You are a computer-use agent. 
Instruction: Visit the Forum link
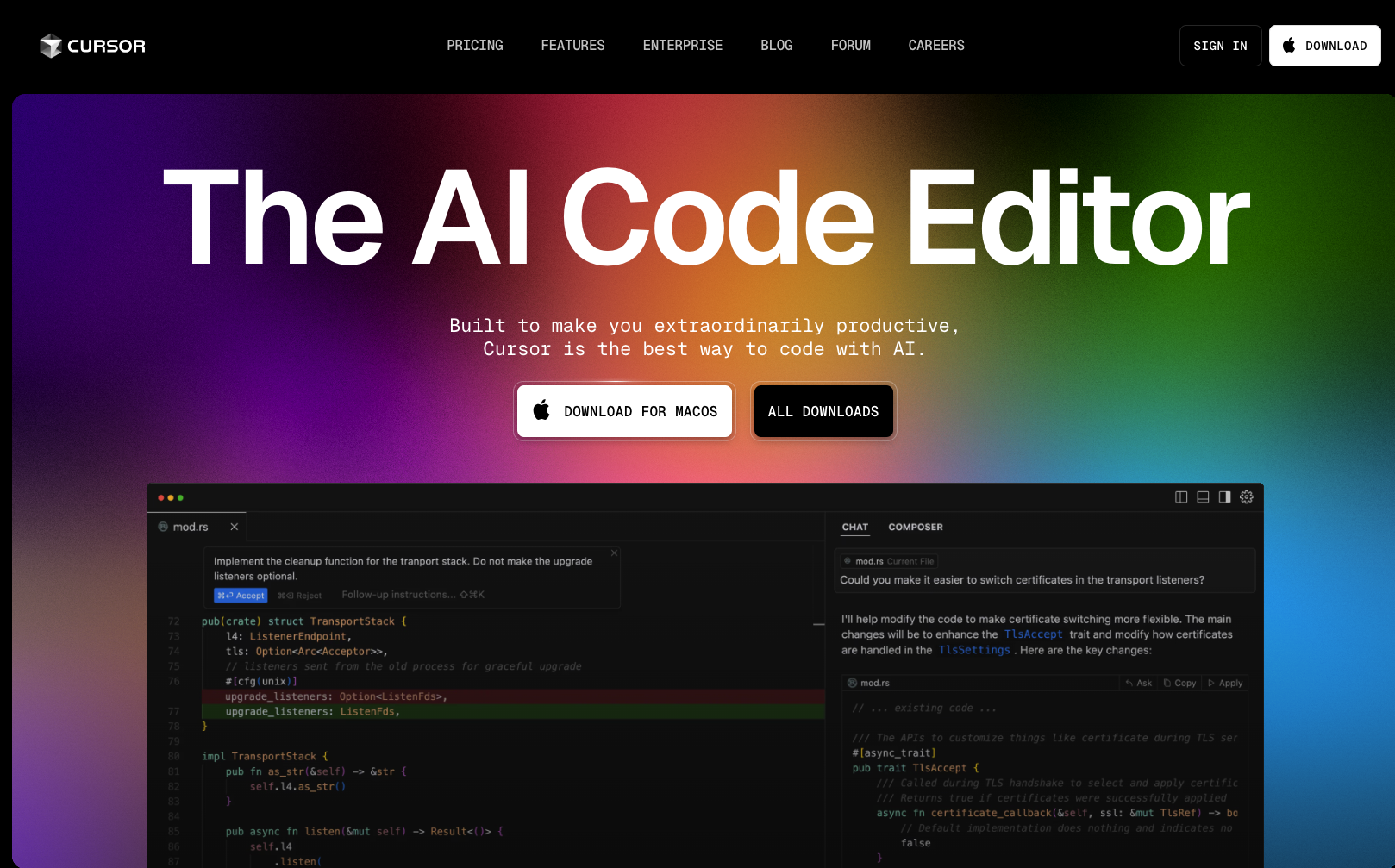click(851, 46)
